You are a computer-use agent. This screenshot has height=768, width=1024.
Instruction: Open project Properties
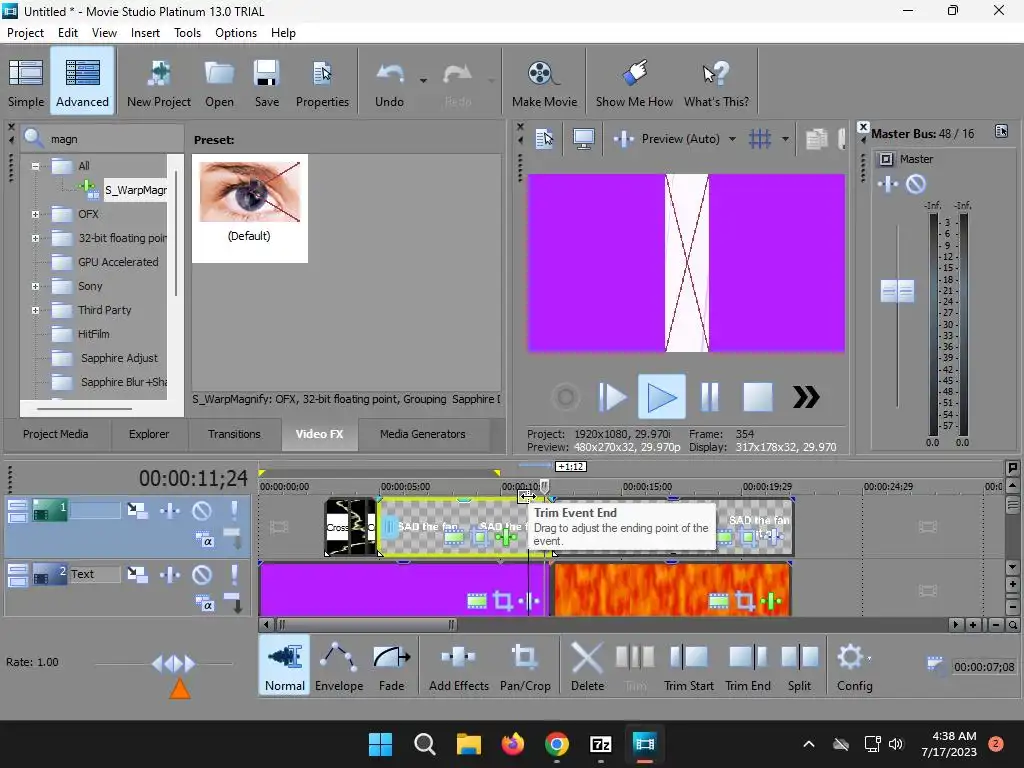coord(322,82)
